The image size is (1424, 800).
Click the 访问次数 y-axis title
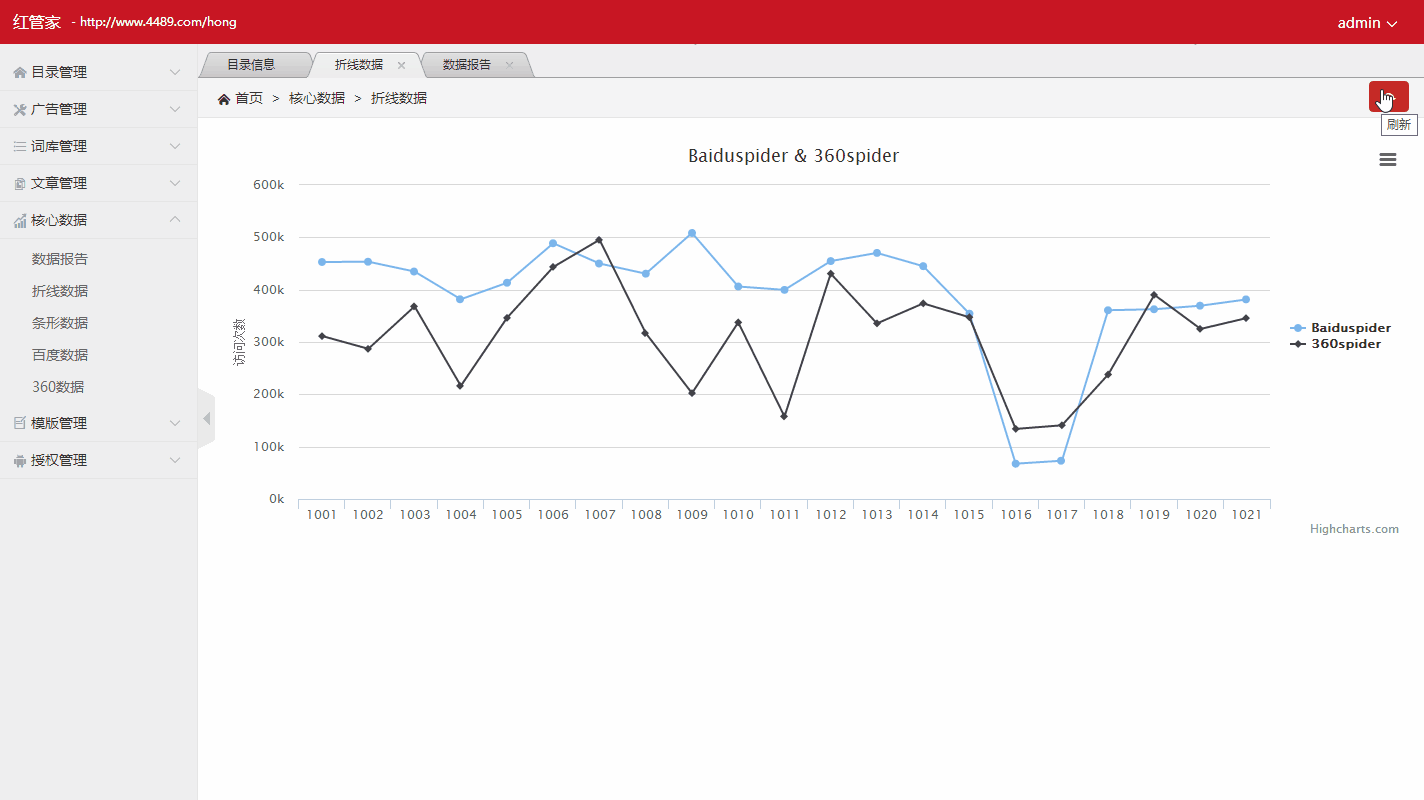tap(240, 342)
